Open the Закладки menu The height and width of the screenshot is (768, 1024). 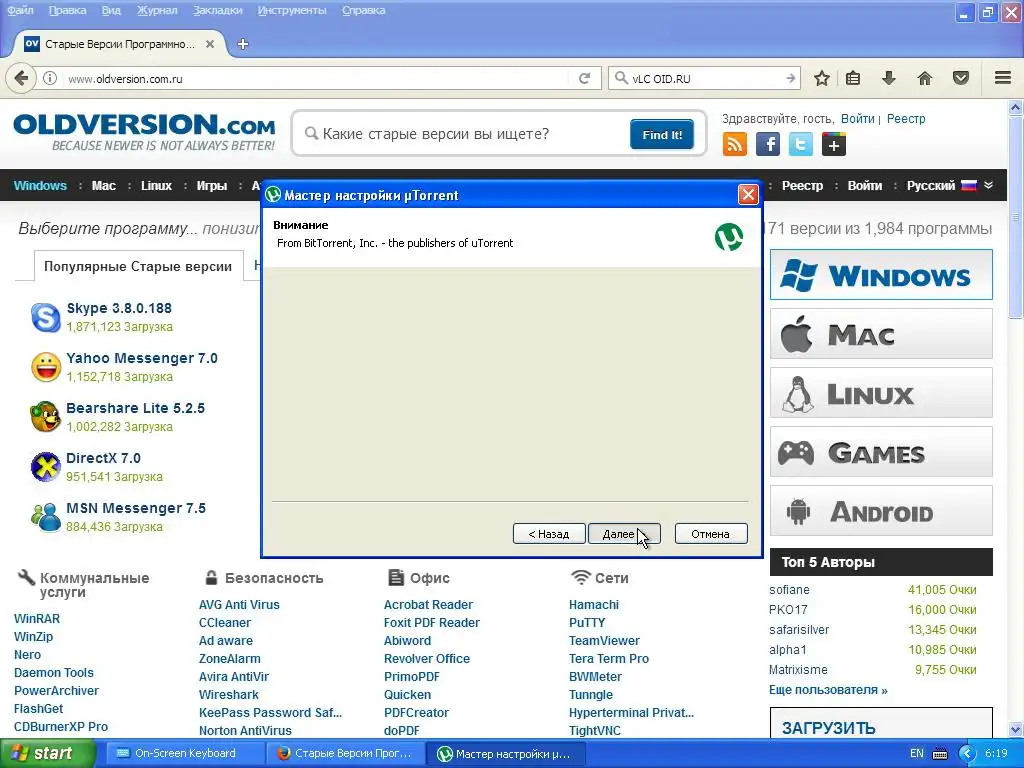coord(217,10)
